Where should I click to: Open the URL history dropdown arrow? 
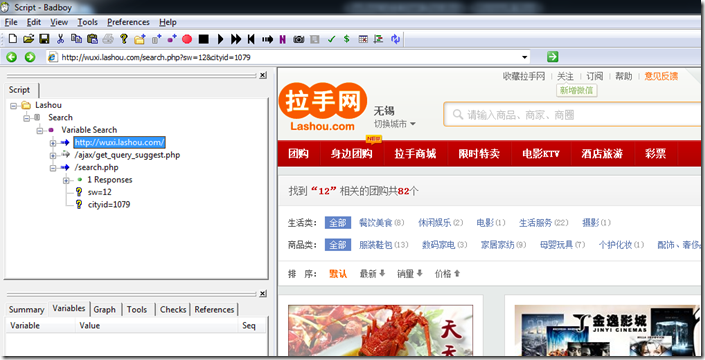tap(524, 57)
